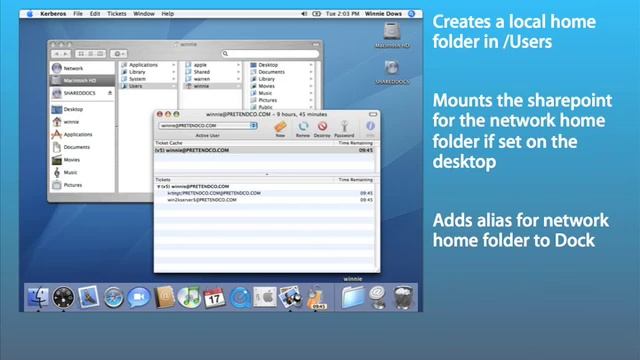This screenshot has width=640, height=360.
Task: Select krbtgt/PRETENDCO.COM ticket row
Action: coord(264,193)
